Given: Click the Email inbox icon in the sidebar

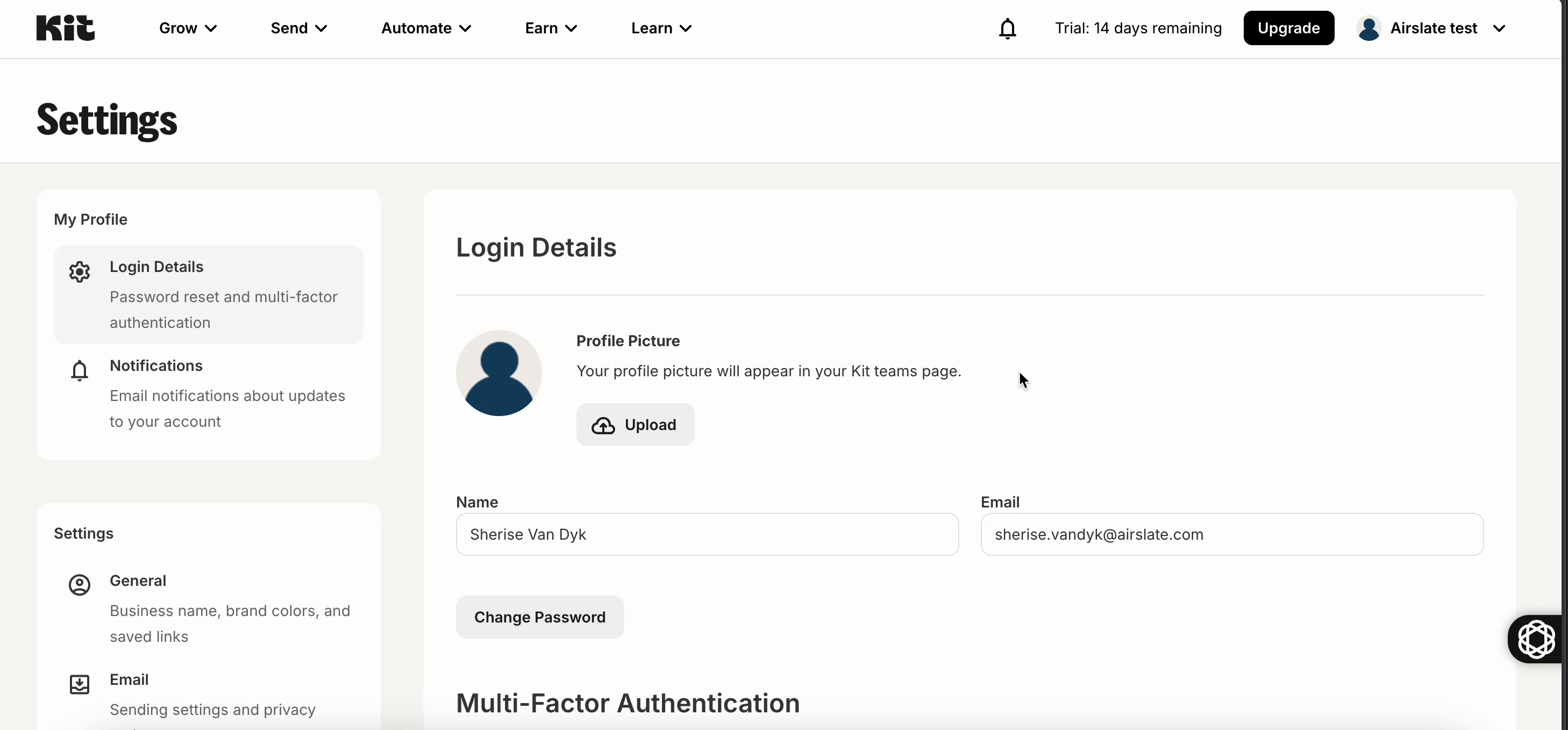Looking at the screenshot, I should 79,684.
